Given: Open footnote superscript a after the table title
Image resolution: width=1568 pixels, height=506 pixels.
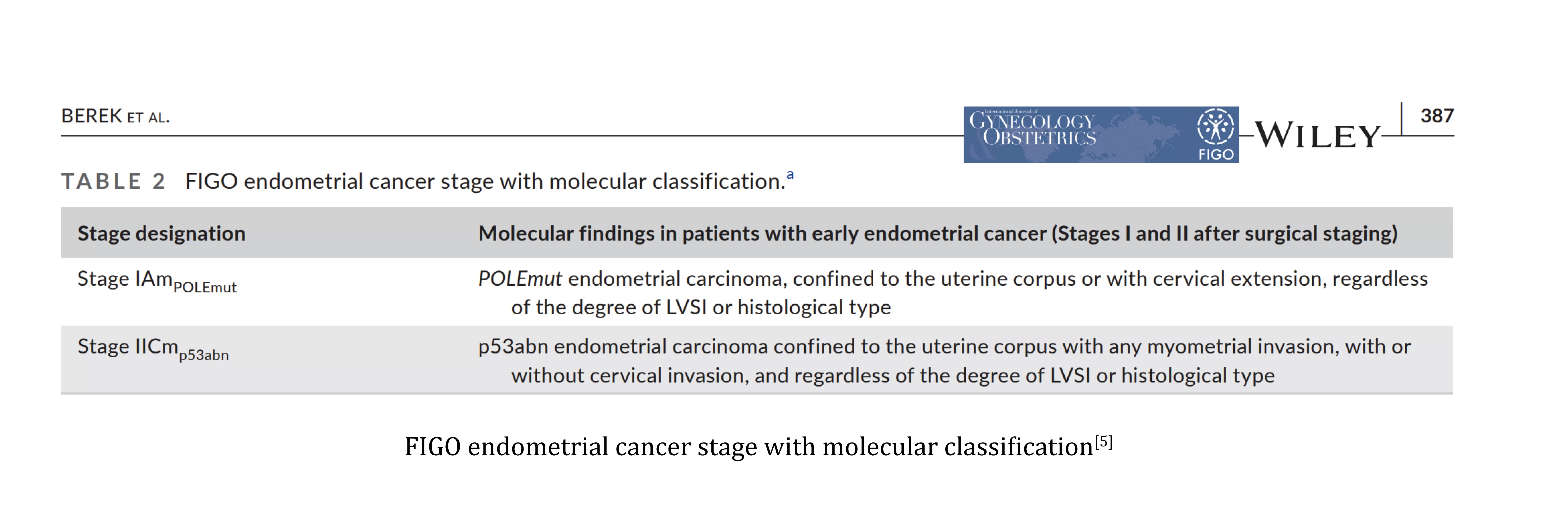Looking at the screenshot, I should point(790,175).
